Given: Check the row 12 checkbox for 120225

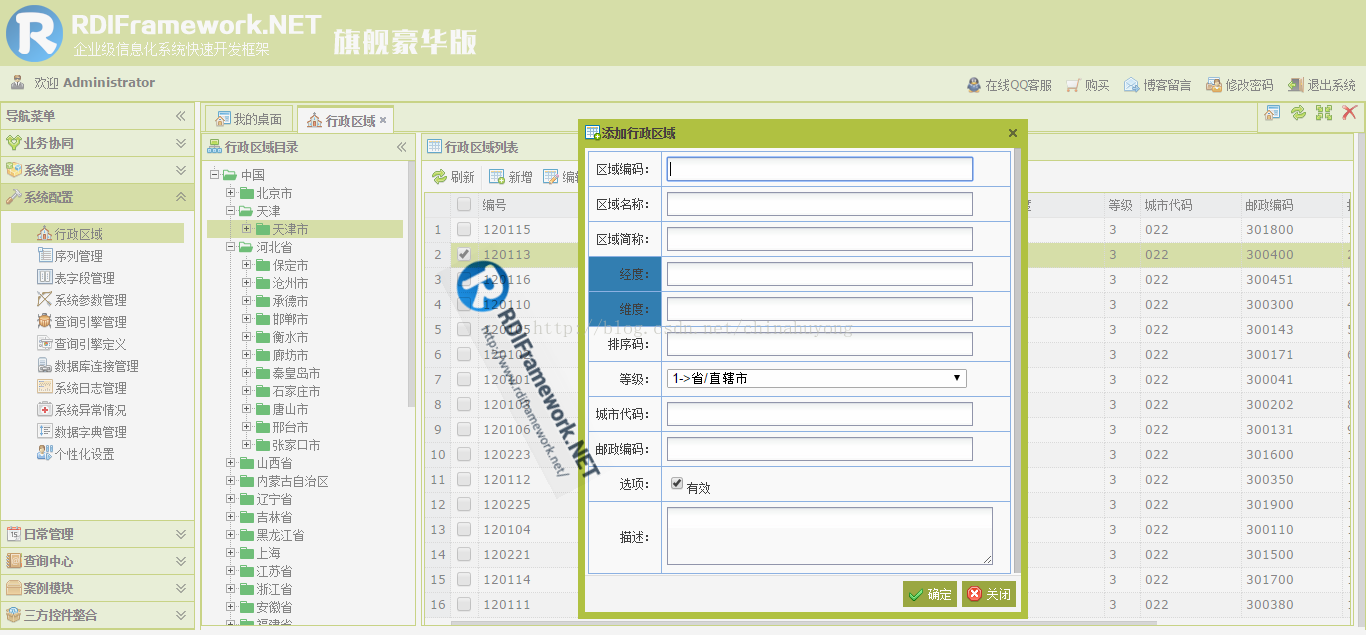Looking at the screenshot, I should tap(464, 504).
